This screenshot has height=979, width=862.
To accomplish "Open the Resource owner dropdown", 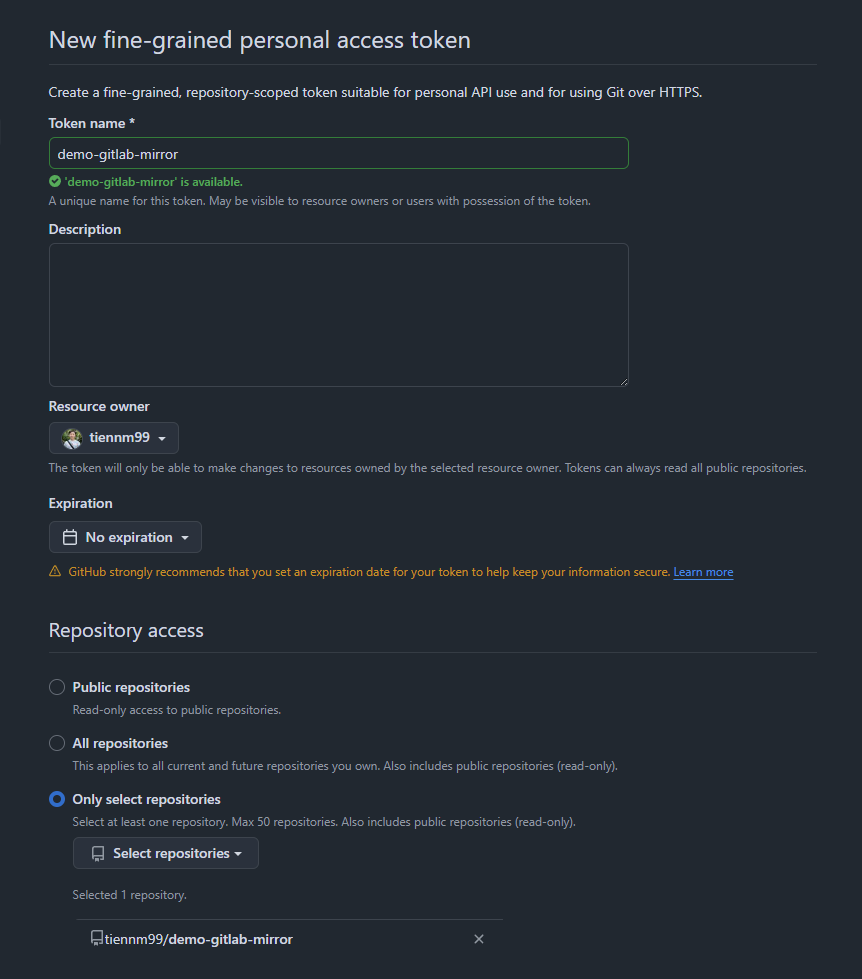I will (114, 437).
